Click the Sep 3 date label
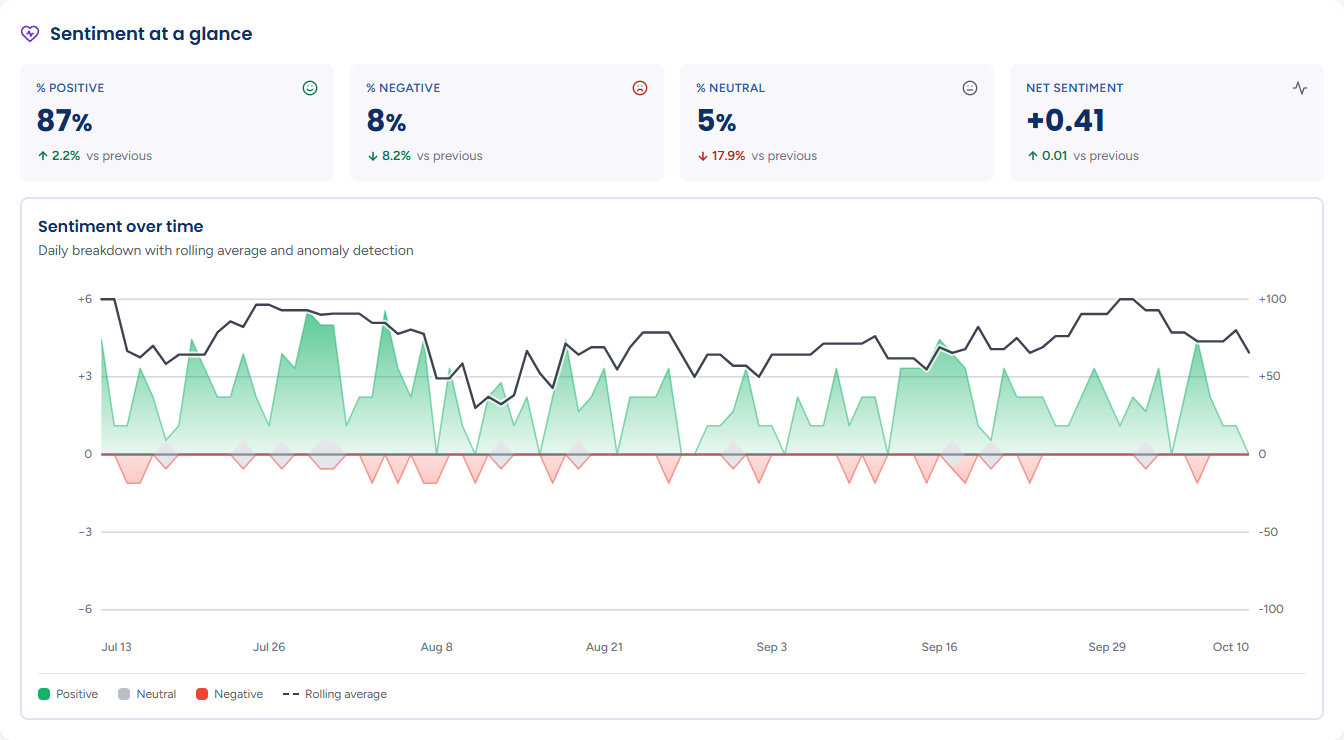Image resolution: width=1344 pixels, height=740 pixels. pos(772,647)
